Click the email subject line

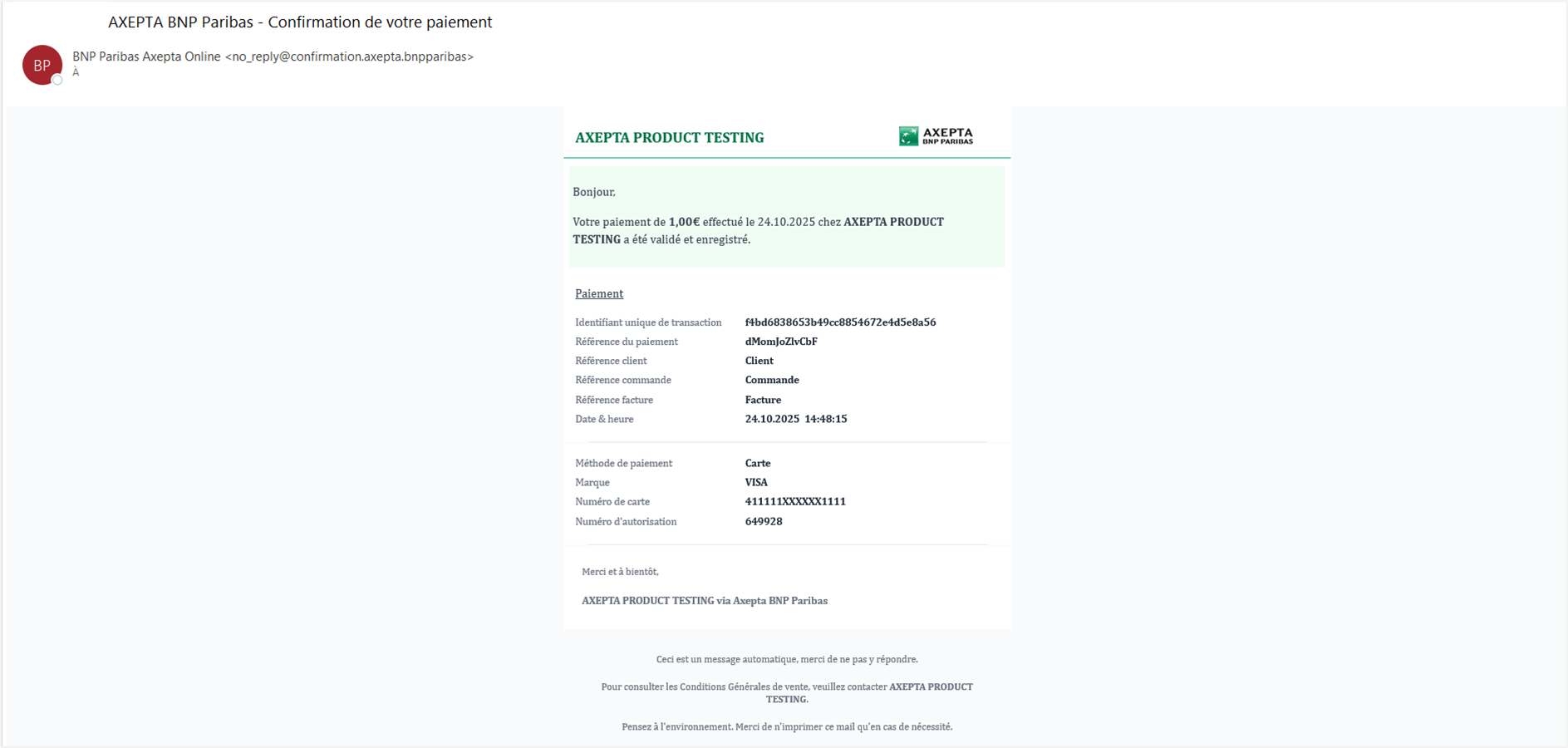click(x=300, y=22)
